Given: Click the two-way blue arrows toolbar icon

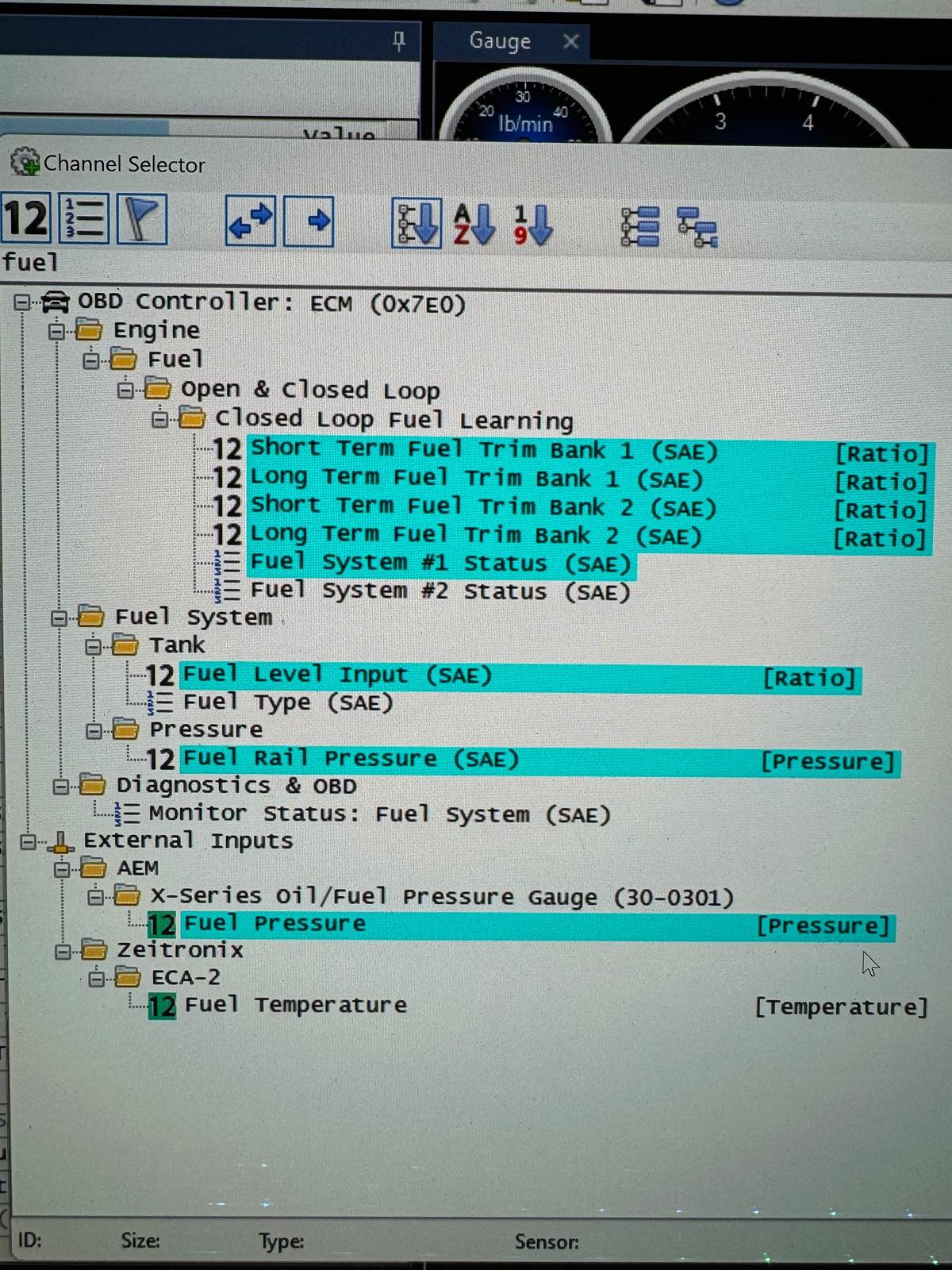Looking at the screenshot, I should 251,221.
